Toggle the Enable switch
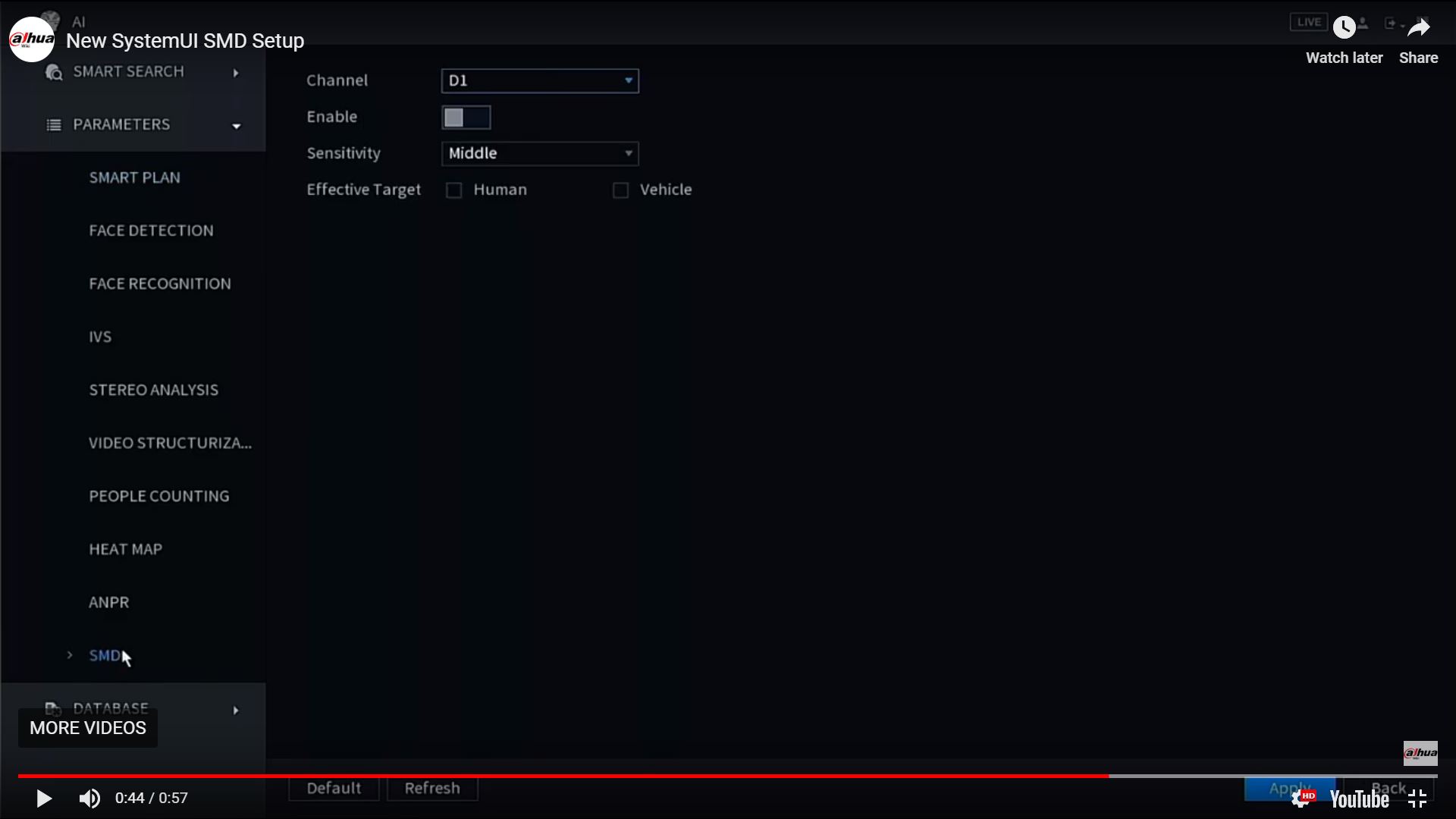The image size is (1456, 819). click(466, 118)
